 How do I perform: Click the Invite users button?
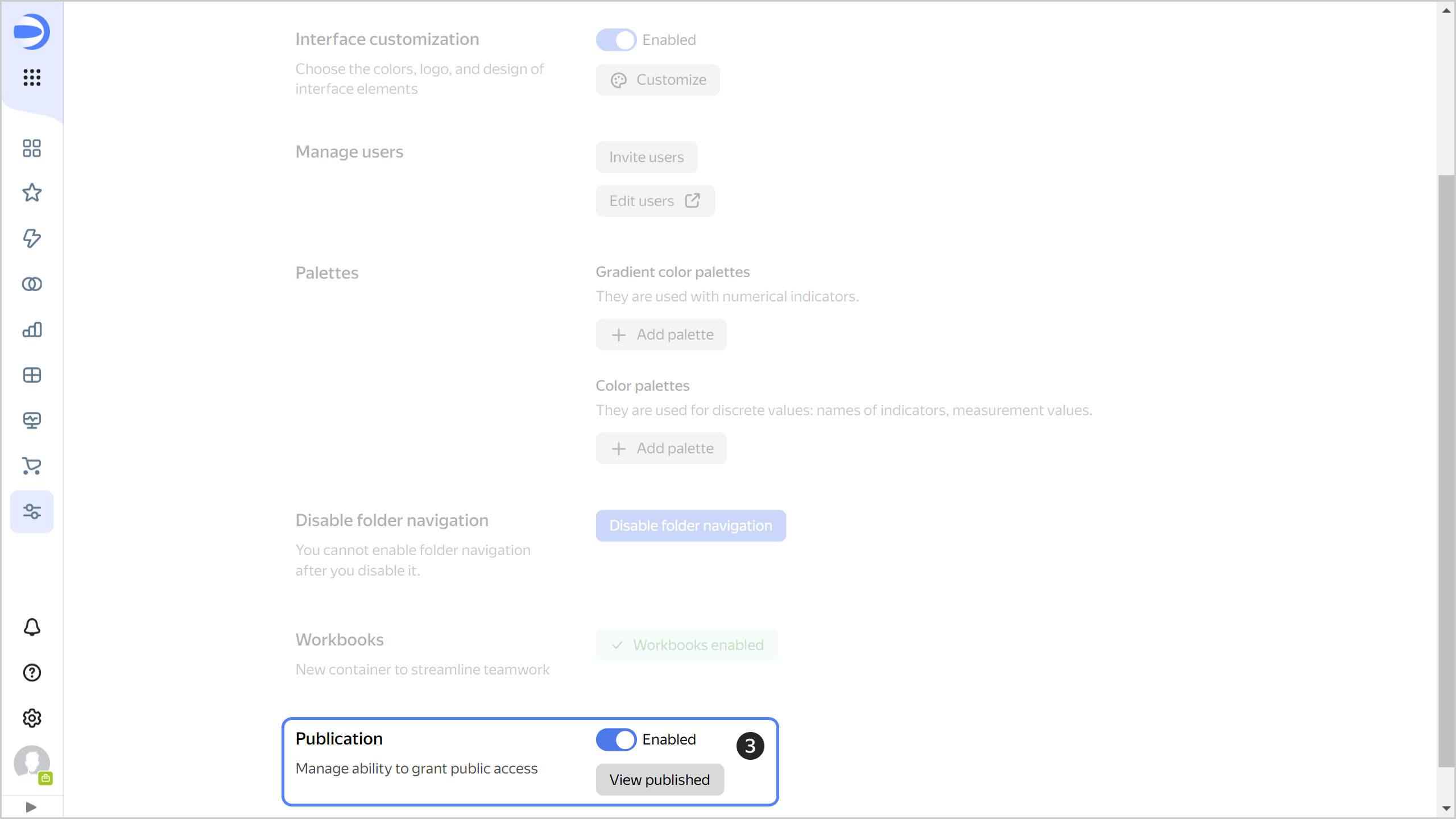647,157
